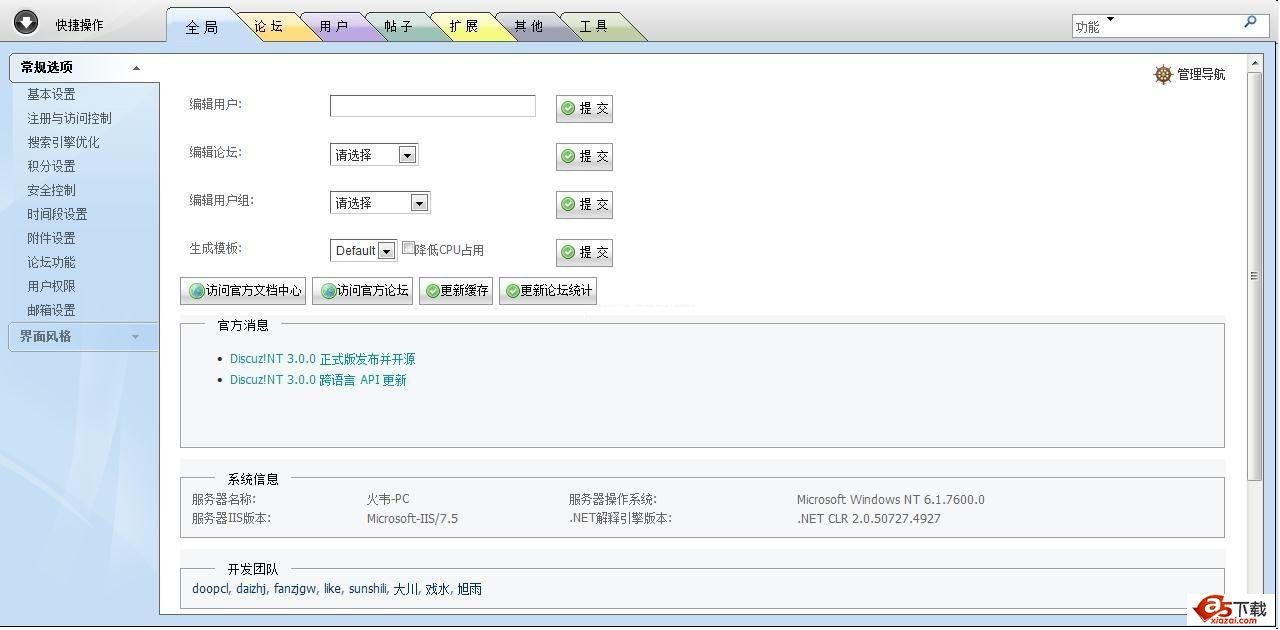Image resolution: width=1280 pixels, height=630 pixels.
Task: Click the top-right search input box
Action: pyautogui.click(x=1170, y=27)
